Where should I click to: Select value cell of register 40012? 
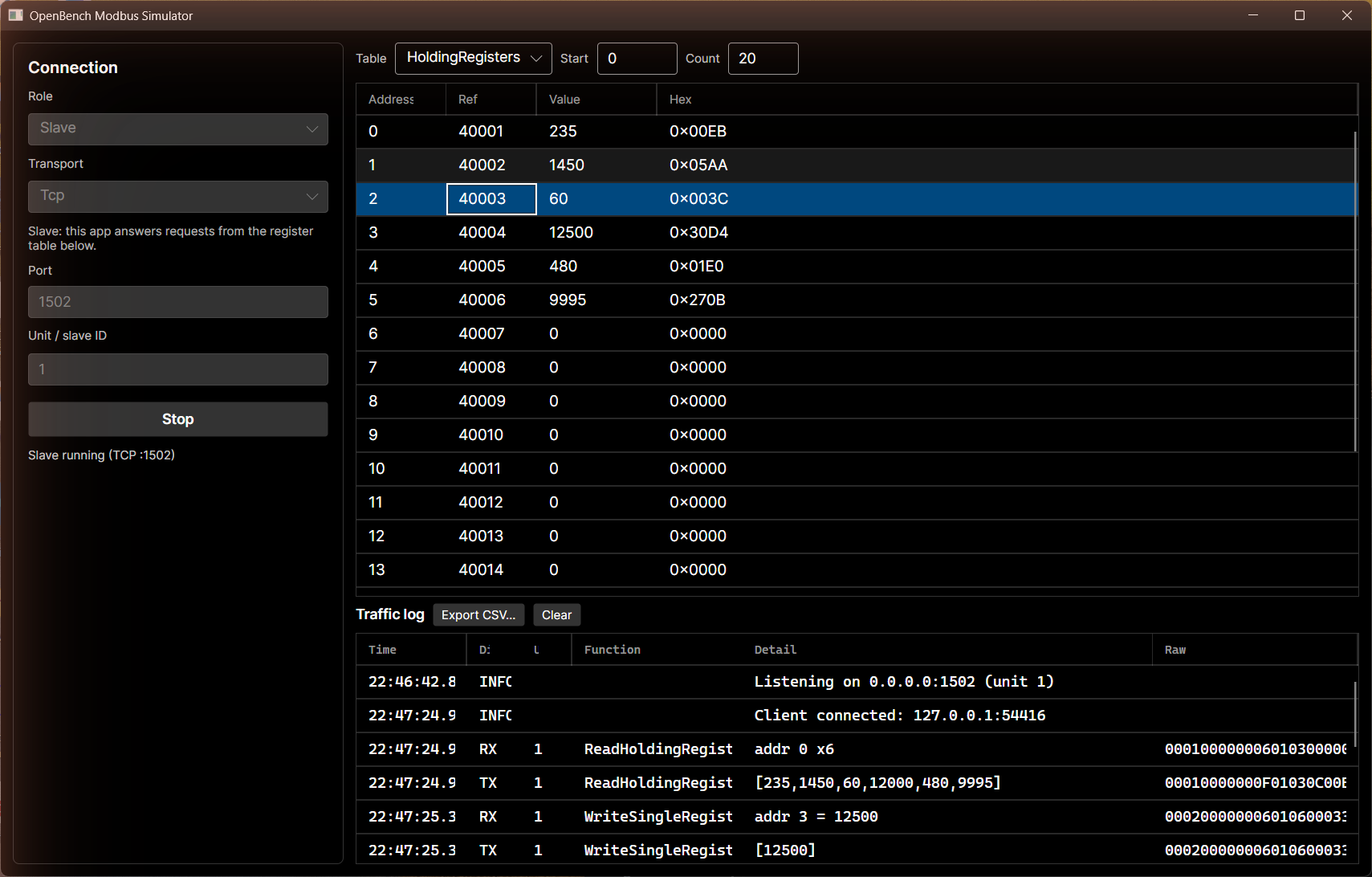click(x=596, y=503)
